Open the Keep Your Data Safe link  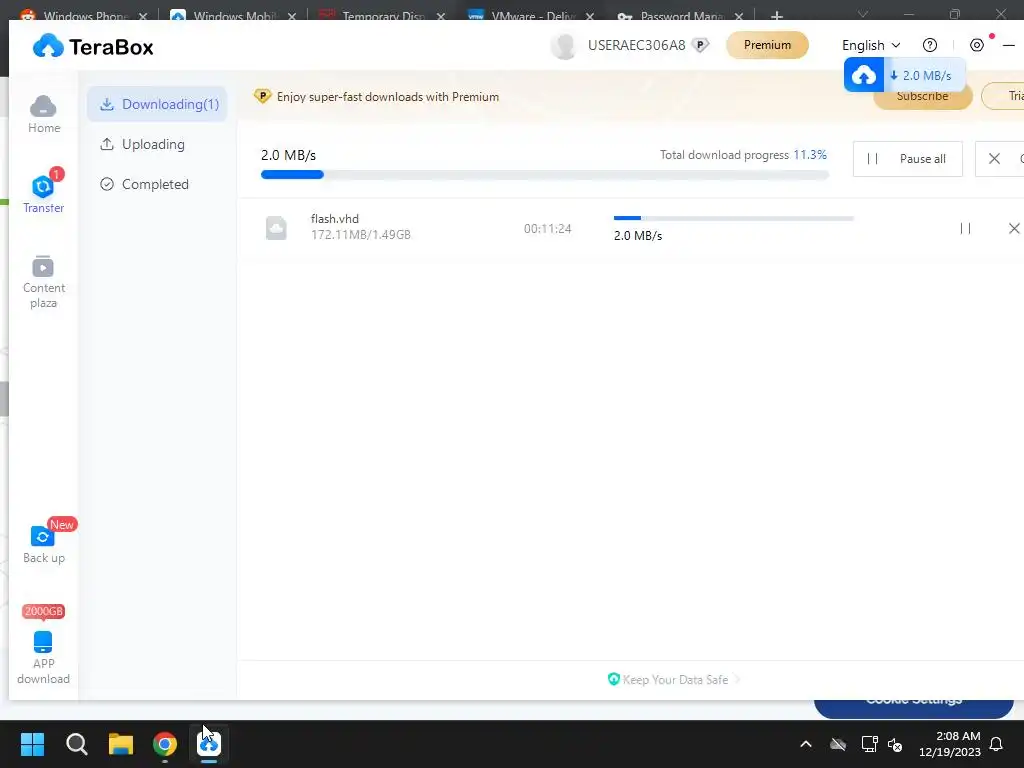point(675,680)
